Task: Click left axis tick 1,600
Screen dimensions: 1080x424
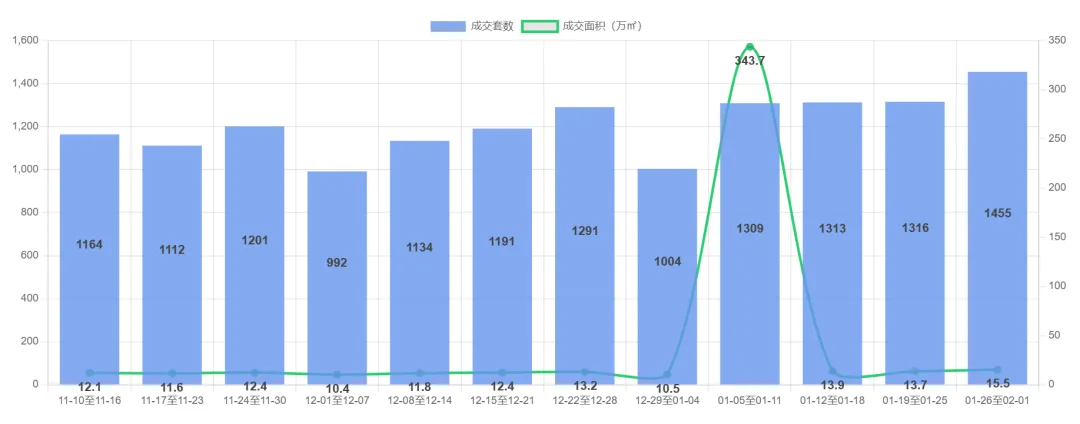Action: coord(25,41)
